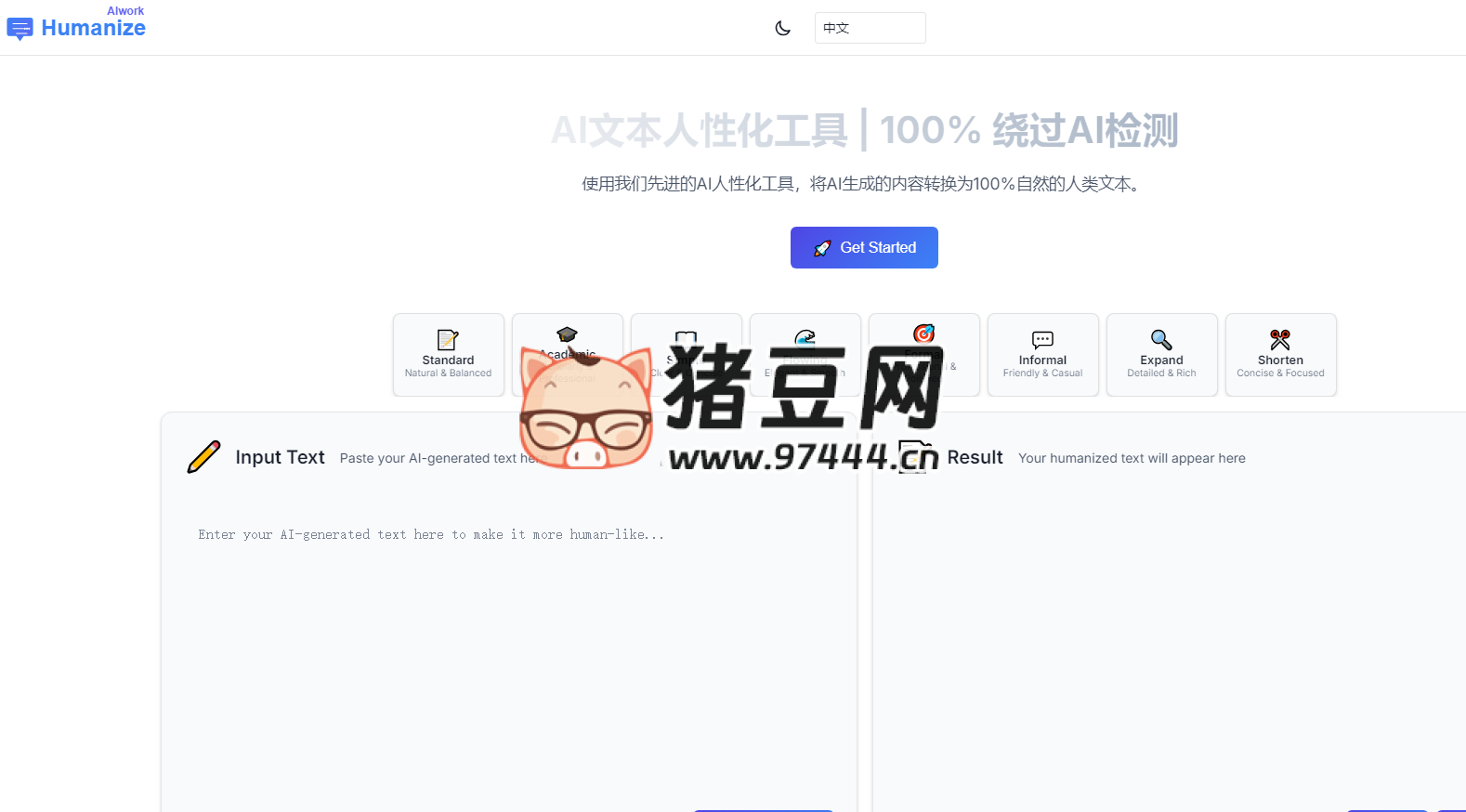Select the Expand mode card
The width and height of the screenshot is (1466, 812).
(x=1162, y=355)
